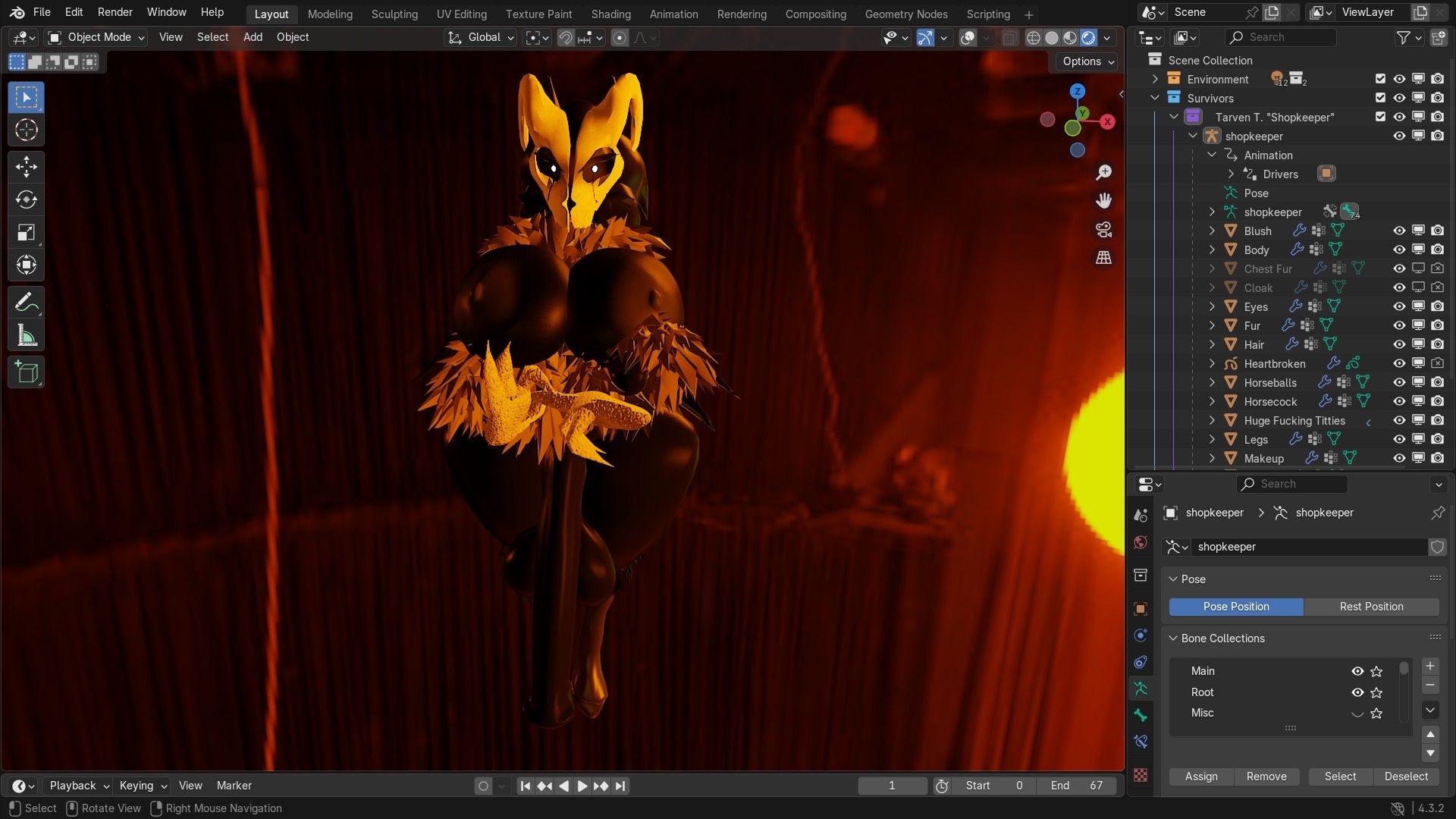Click the armature name field shopkeeper
The image size is (1456, 819).
click(1310, 547)
